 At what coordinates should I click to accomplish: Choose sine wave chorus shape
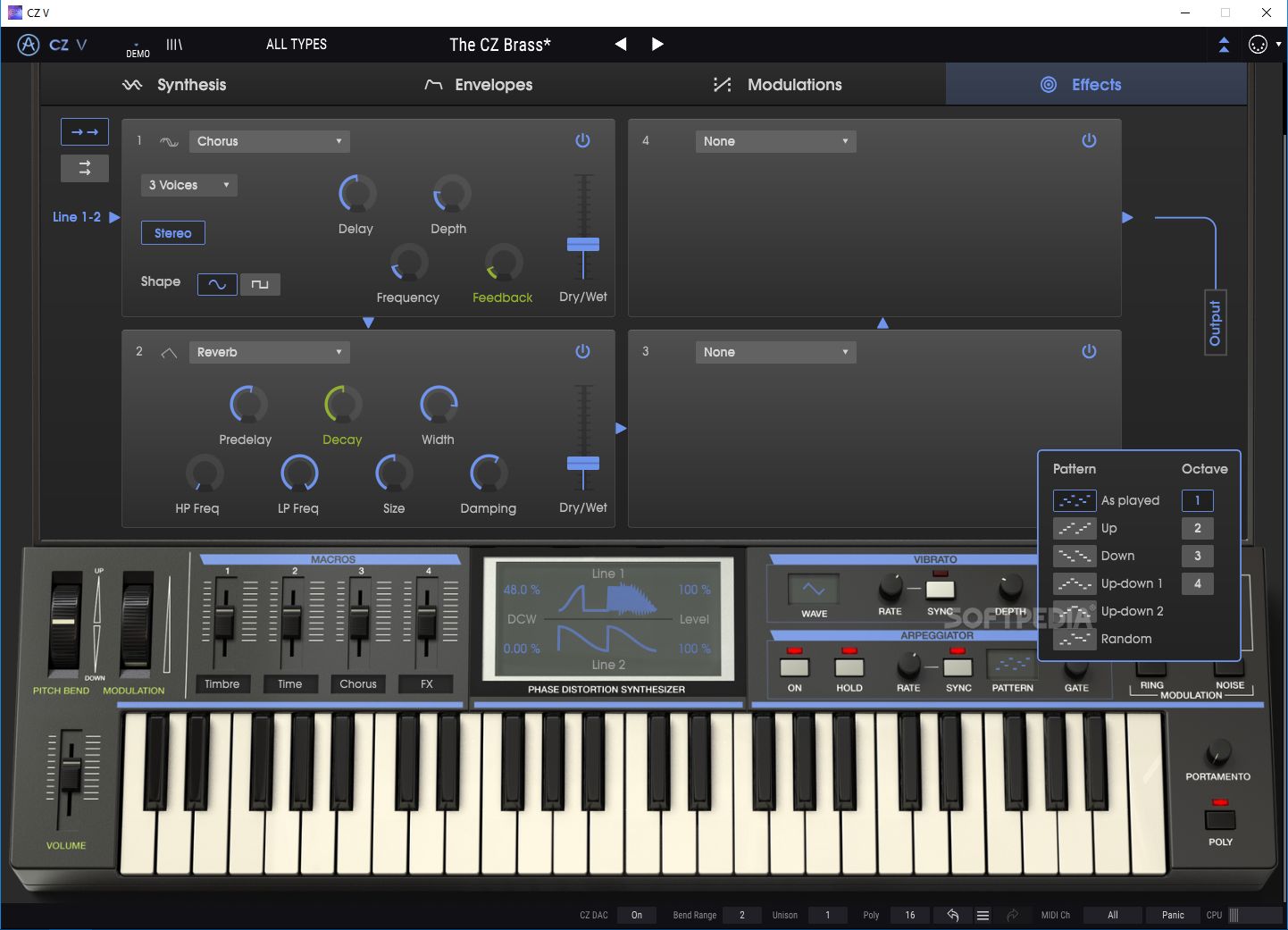click(x=217, y=284)
